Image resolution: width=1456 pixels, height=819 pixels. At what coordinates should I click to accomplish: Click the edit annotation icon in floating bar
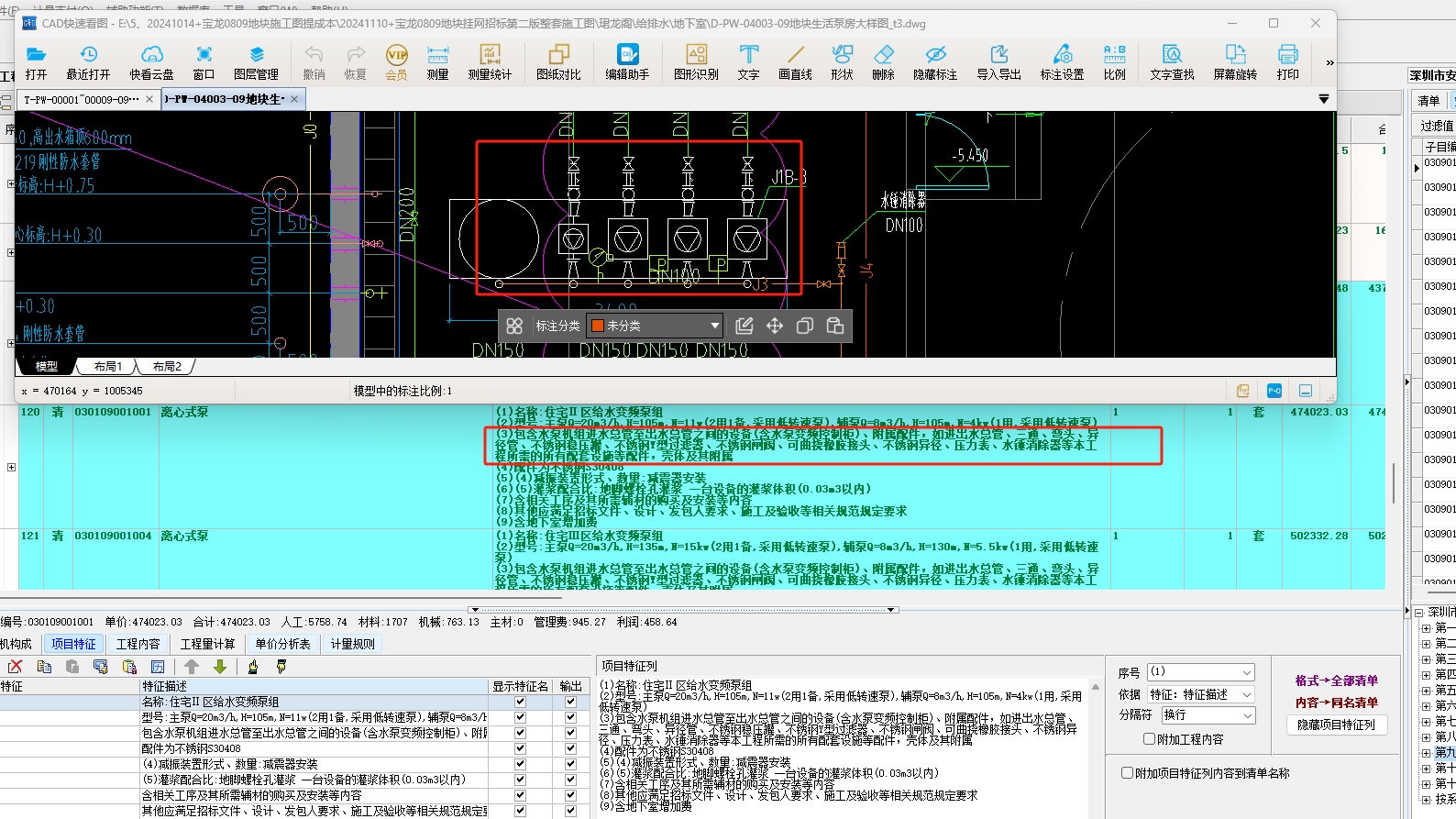[x=745, y=326]
